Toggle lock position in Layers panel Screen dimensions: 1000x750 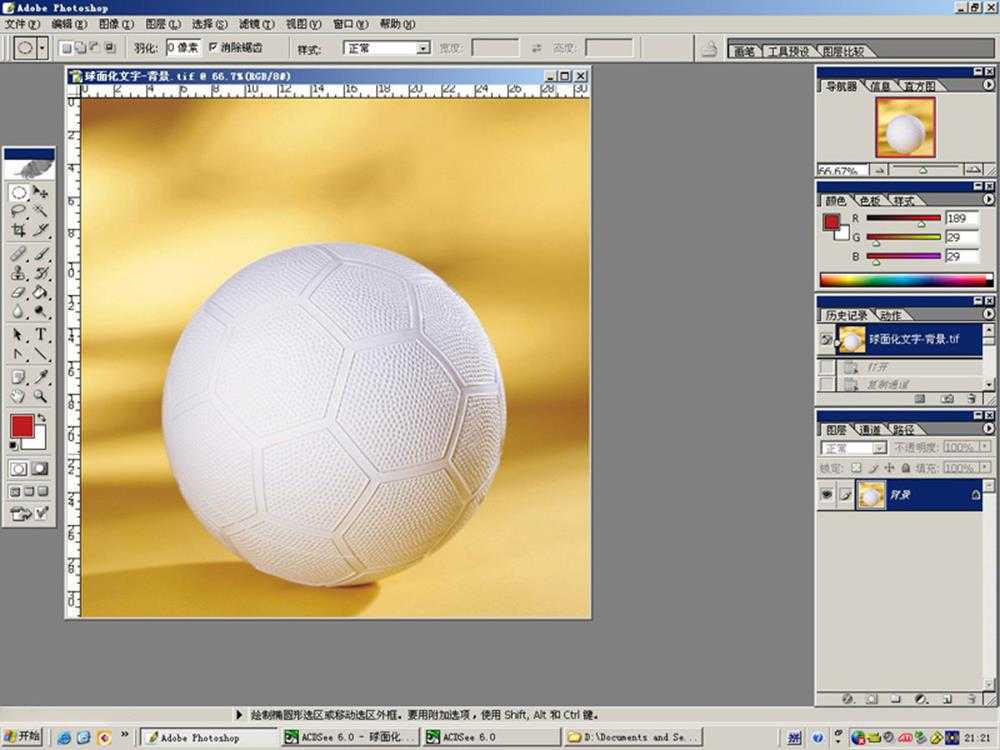tap(890, 468)
